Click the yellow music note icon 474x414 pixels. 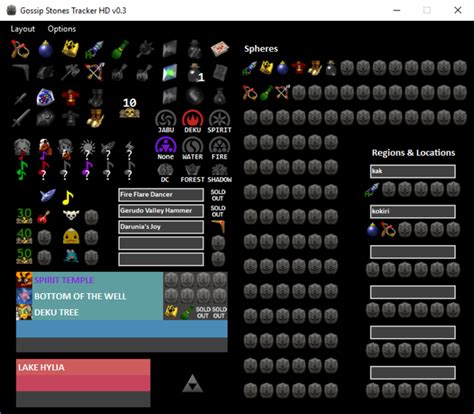pyautogui.click(x=68, y=197)
